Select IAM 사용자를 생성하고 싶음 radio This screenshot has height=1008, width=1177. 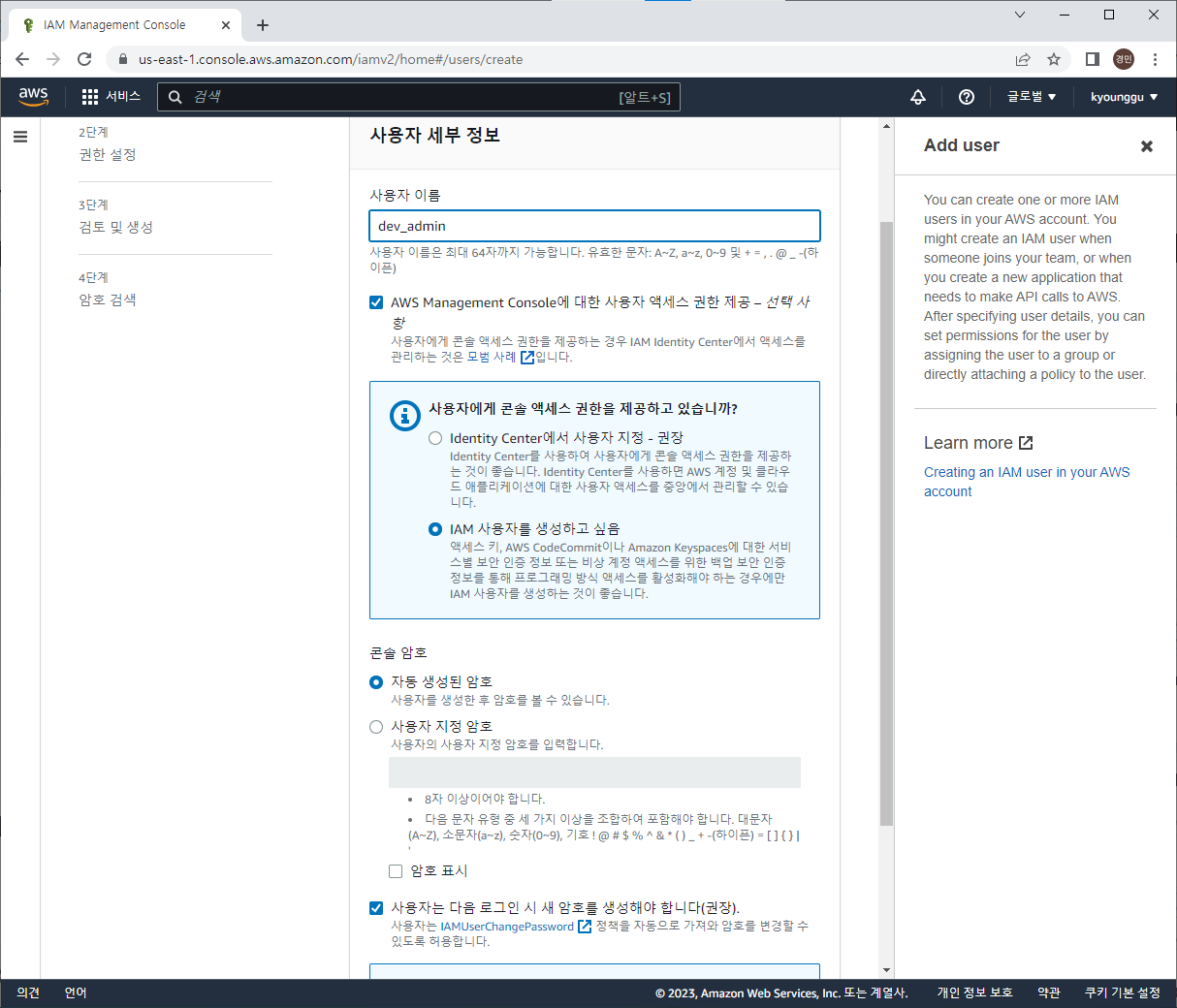pyautogui.click(x=435, y=529)
